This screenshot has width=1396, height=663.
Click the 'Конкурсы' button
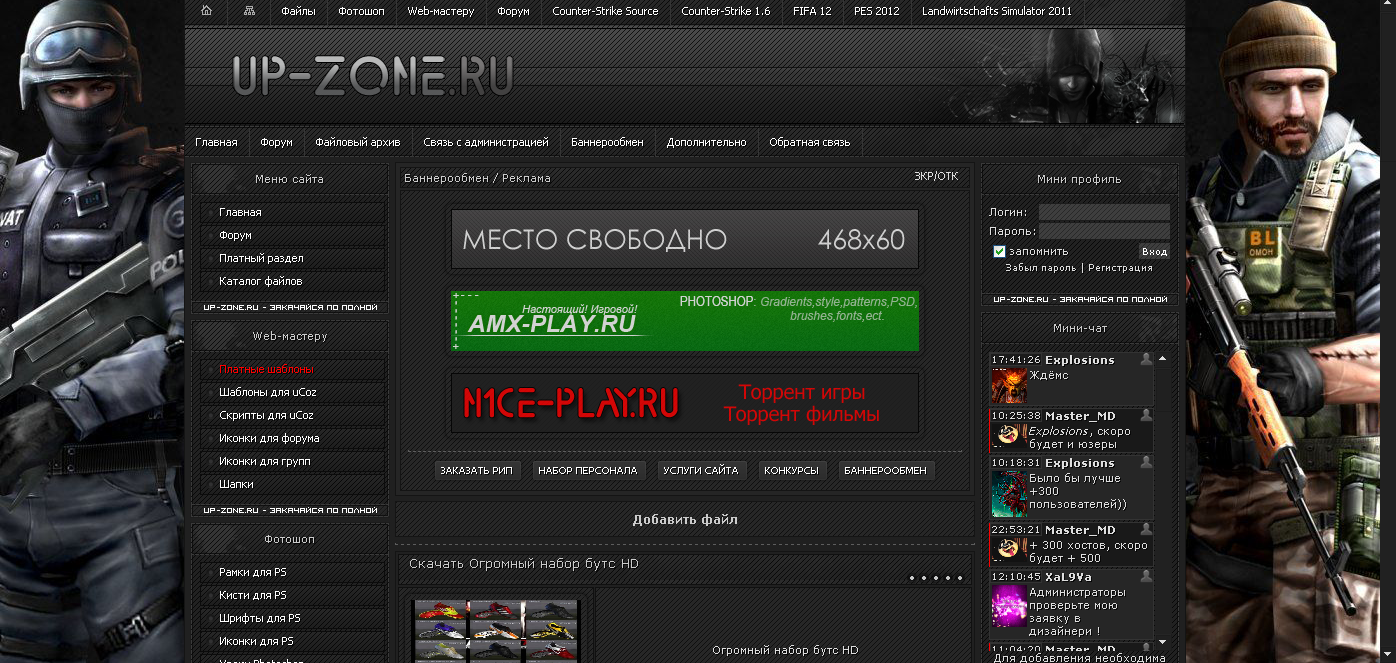click(x=791, y=470)
